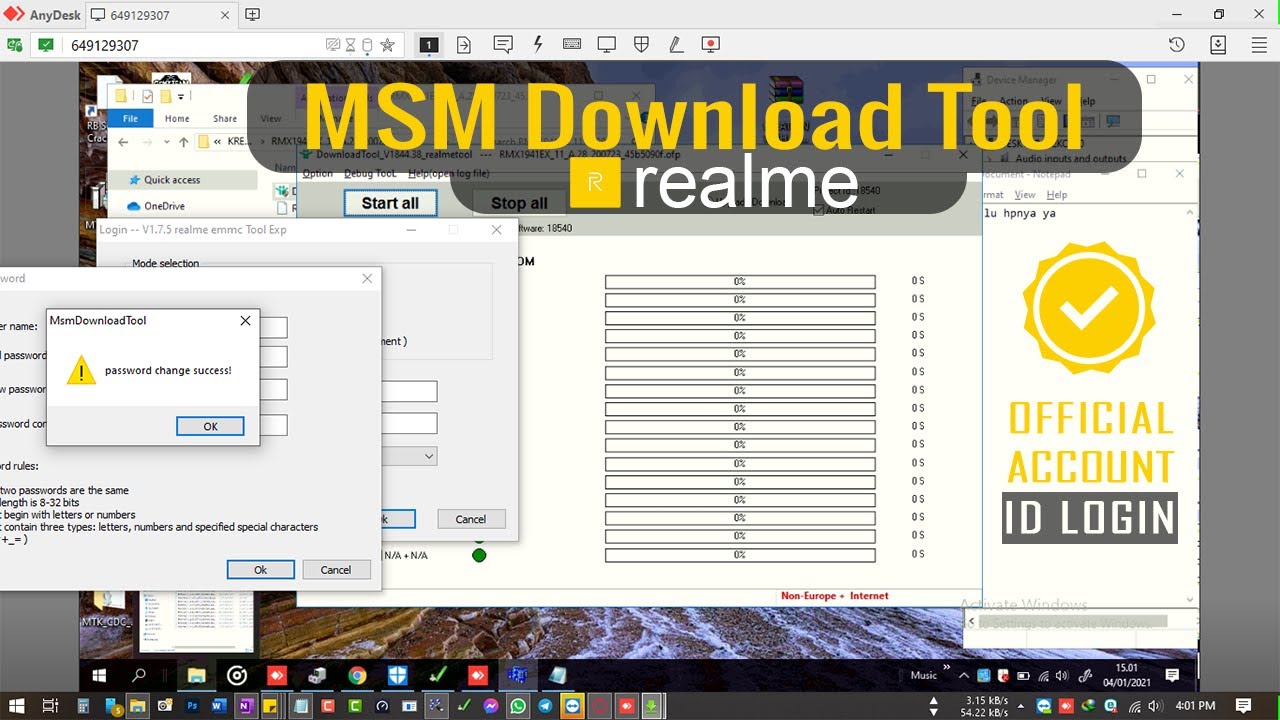Open AnyDesk session history icon

coord(1177,45)
